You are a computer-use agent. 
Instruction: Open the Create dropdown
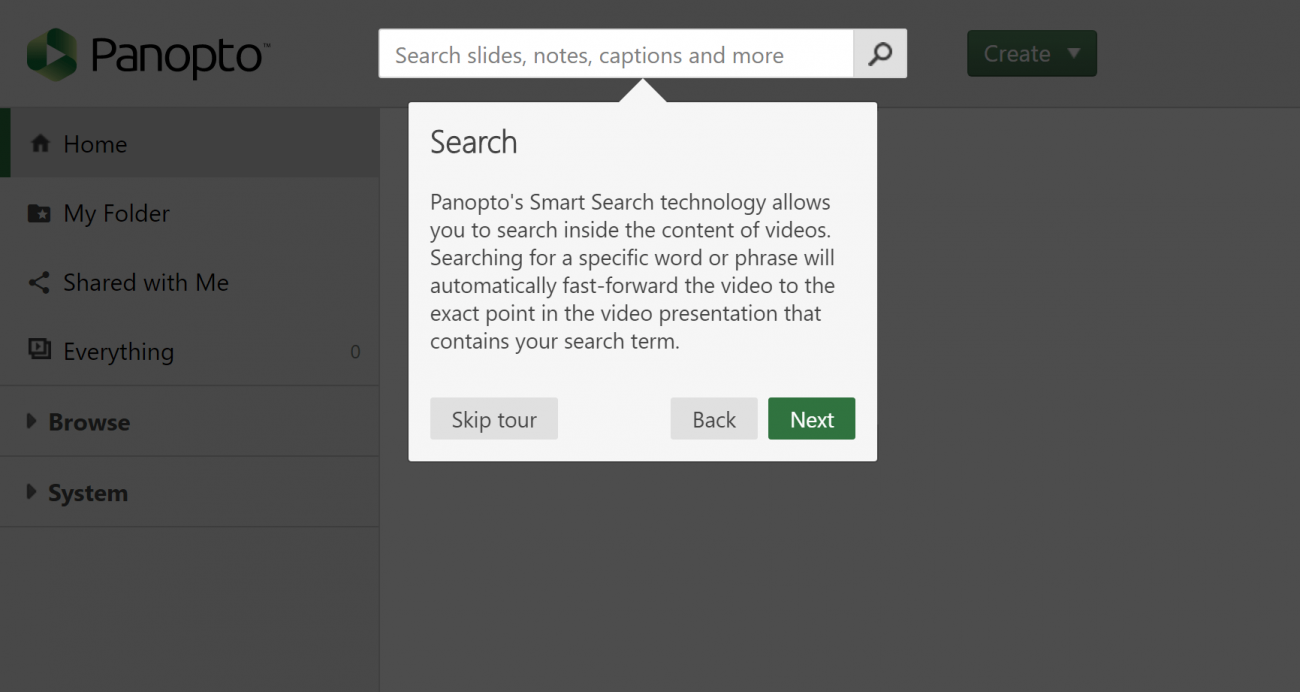pyautogui.click(x=1031, y=53)
